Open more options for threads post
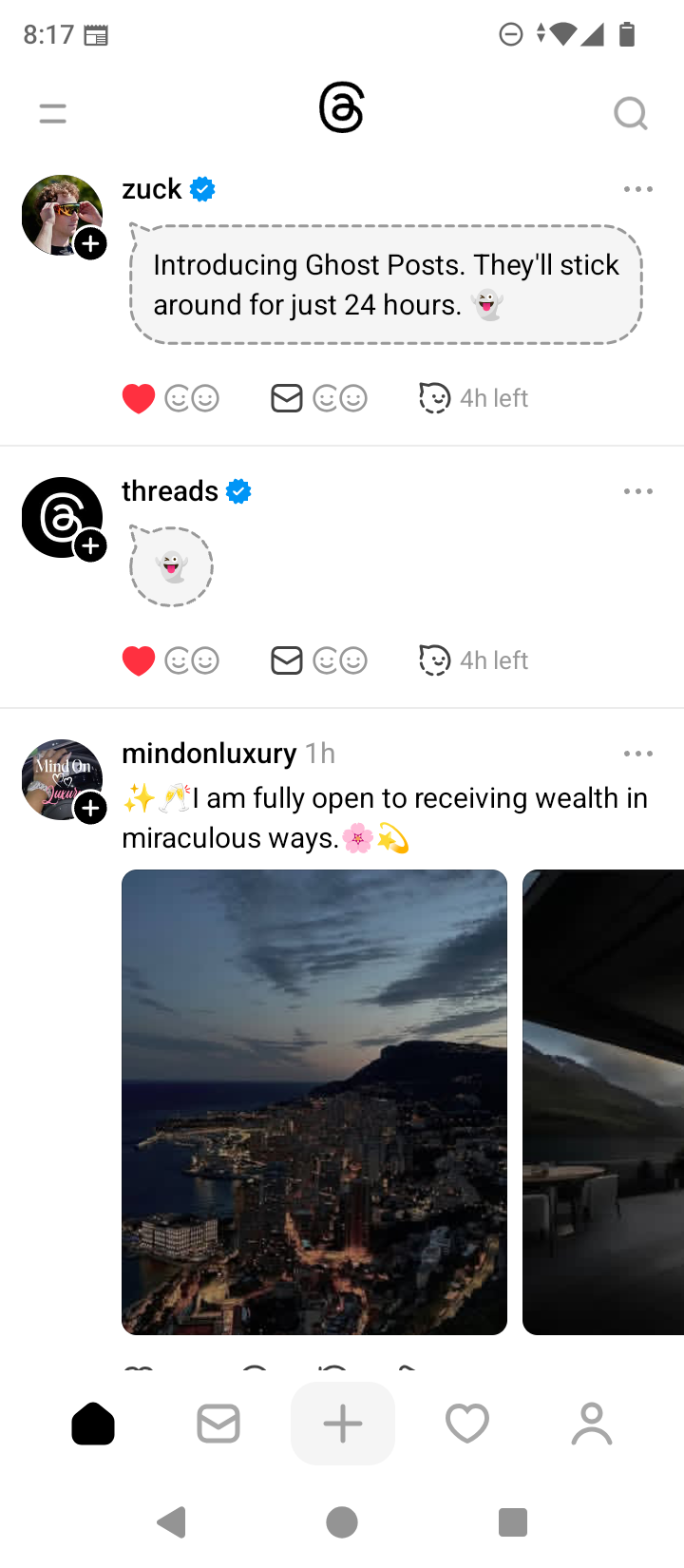684x1568 pixels. coord(638,491)
